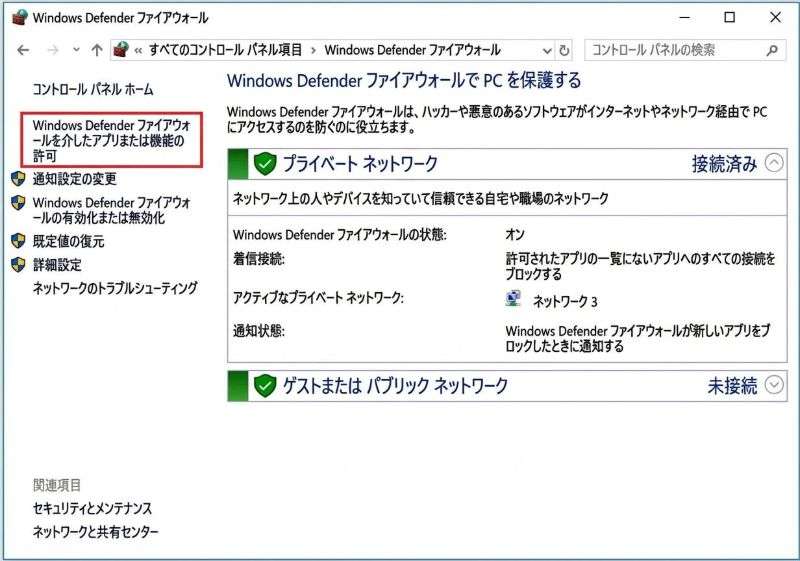Click green shield of プライベート ネットワーク

(265, 164)
